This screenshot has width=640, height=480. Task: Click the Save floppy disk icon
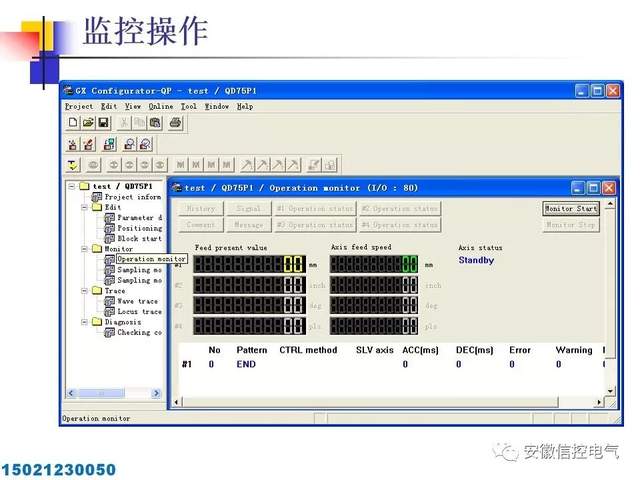pos(103,122)
